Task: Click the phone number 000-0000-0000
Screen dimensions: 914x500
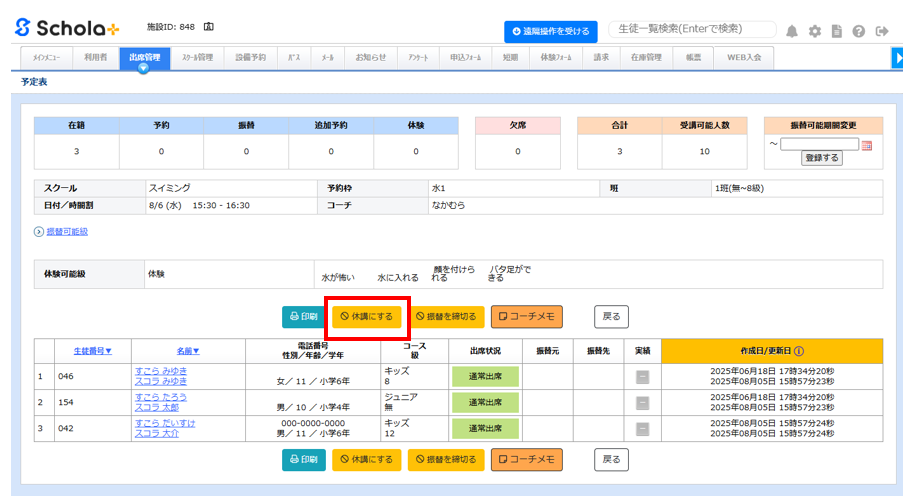Action: tap(313, 423)
